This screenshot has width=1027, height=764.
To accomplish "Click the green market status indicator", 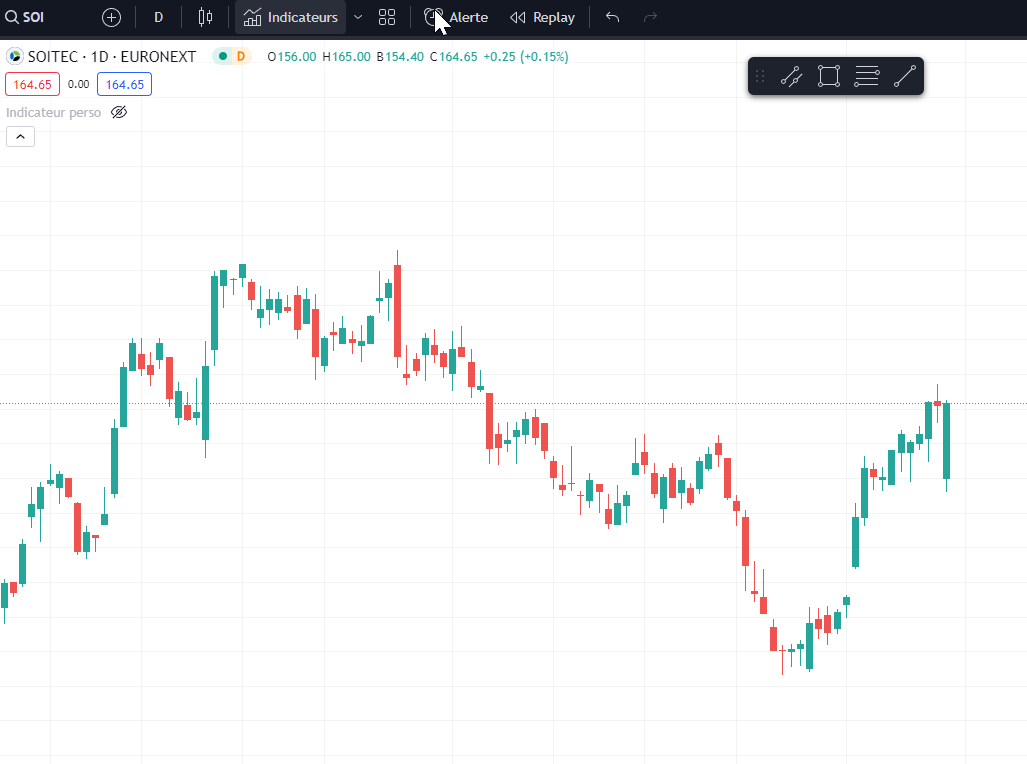I will click(x=222, y=56).
